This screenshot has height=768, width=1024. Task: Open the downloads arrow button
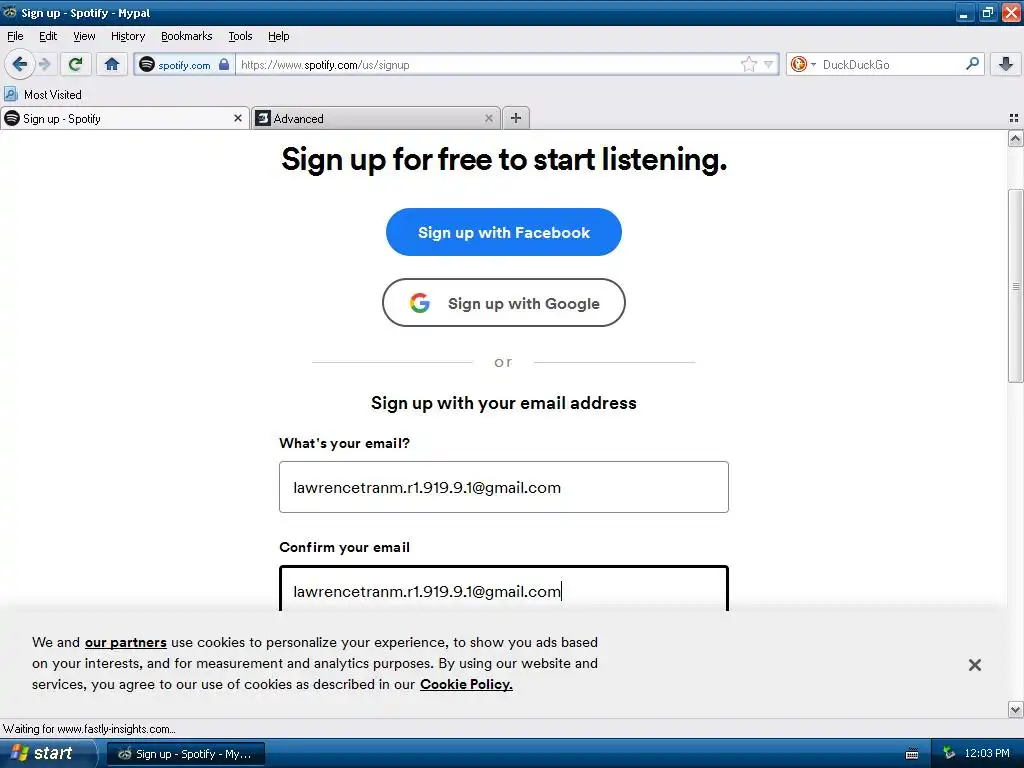[1006, 64]
